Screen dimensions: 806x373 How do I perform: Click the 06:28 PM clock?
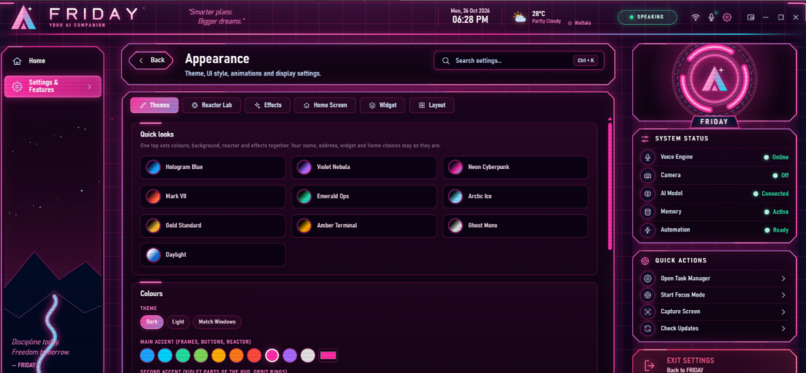pos(470,20)
